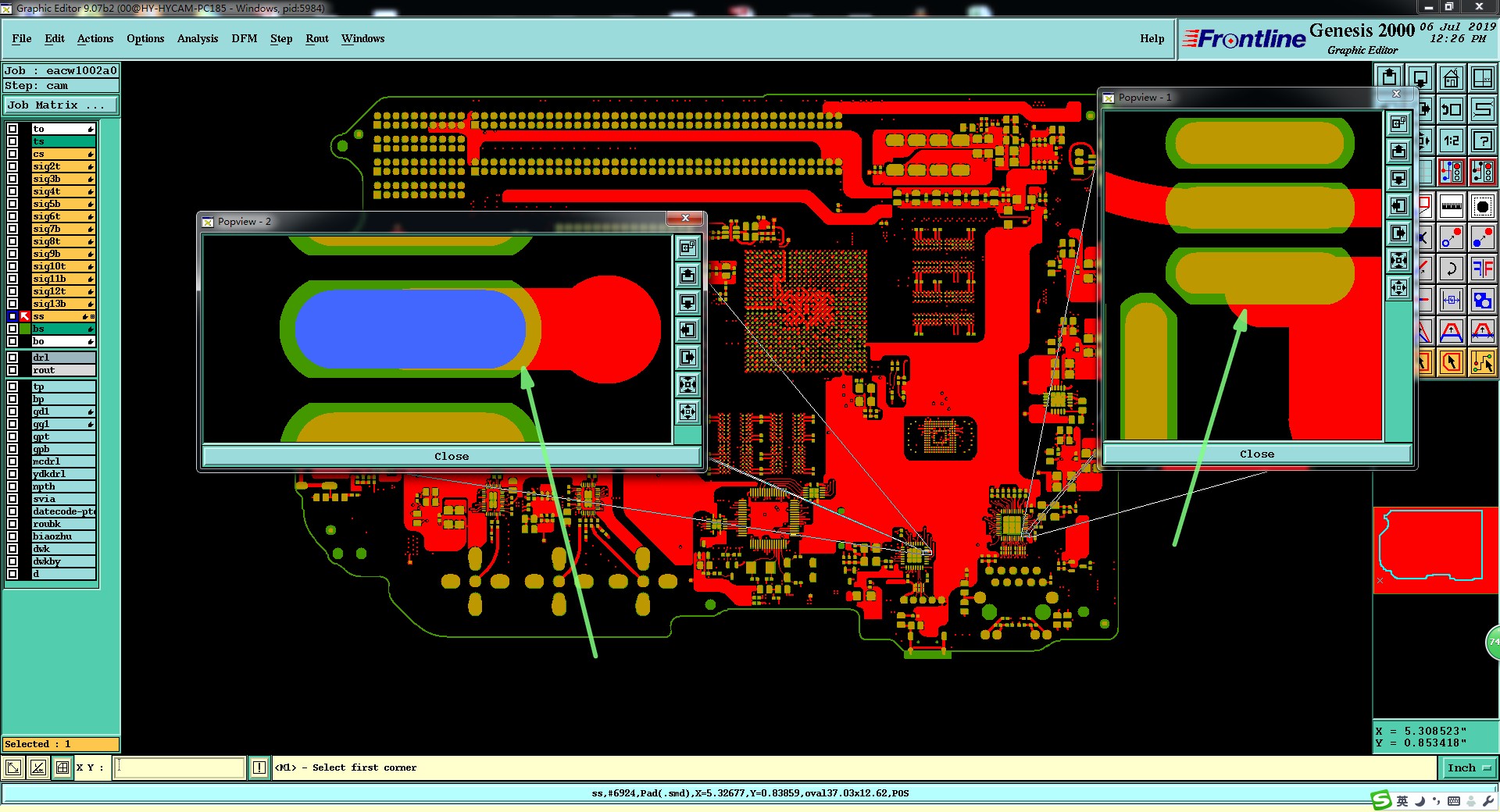Click the grid snap icon in bottom bar
Screen dimensions: 1500x812
[x=62, y=767]
